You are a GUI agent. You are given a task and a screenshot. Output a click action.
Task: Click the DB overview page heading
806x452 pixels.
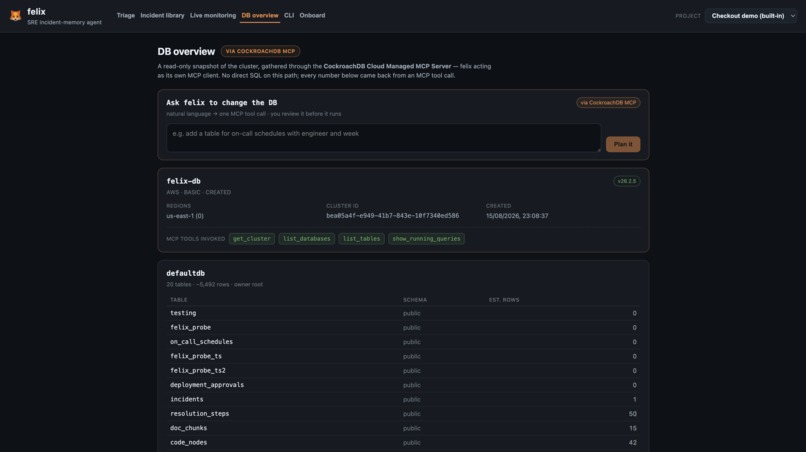click(x=186, y=51)
